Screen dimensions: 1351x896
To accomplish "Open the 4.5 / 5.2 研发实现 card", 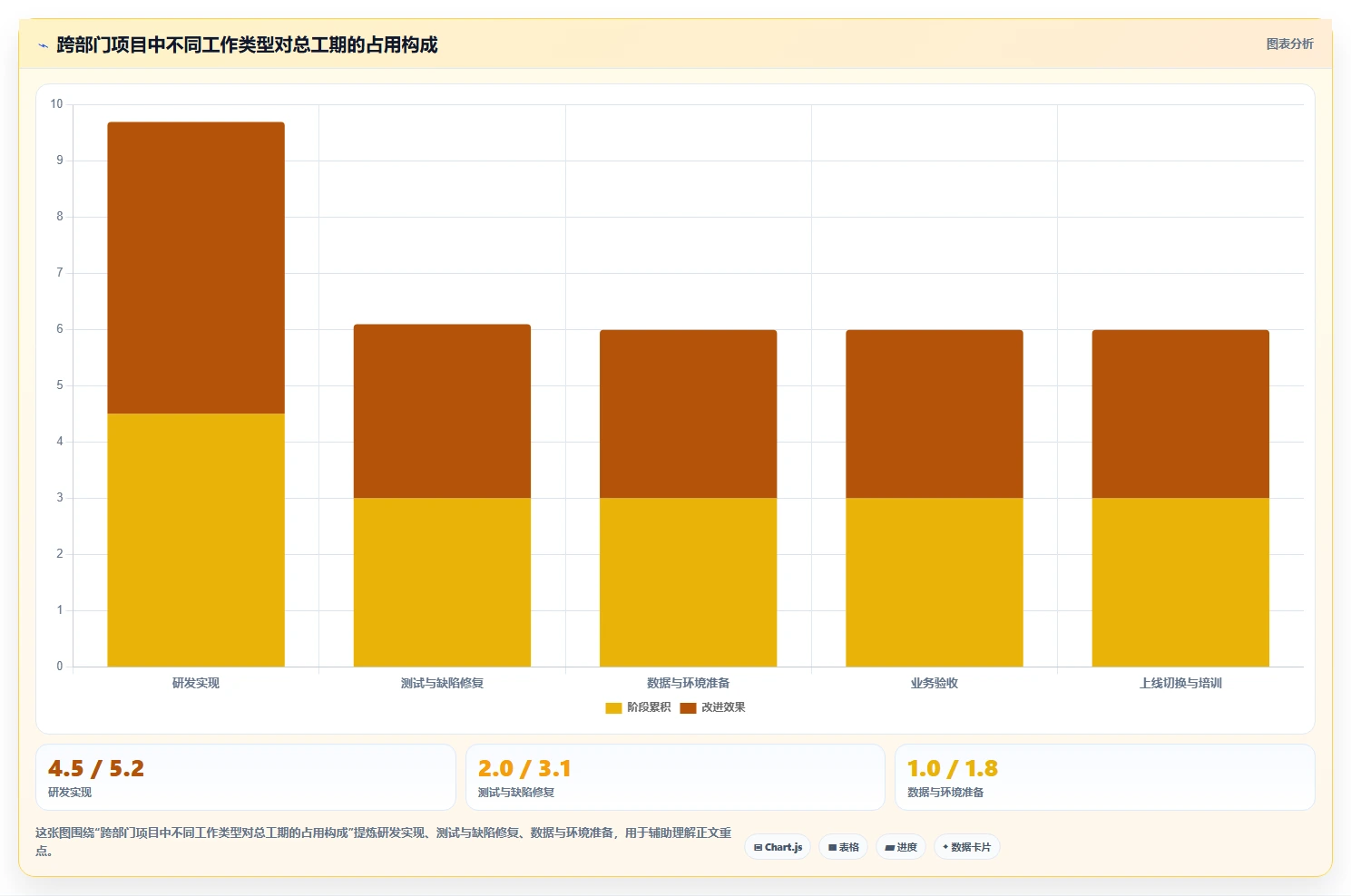I will (x=246, y=777).
